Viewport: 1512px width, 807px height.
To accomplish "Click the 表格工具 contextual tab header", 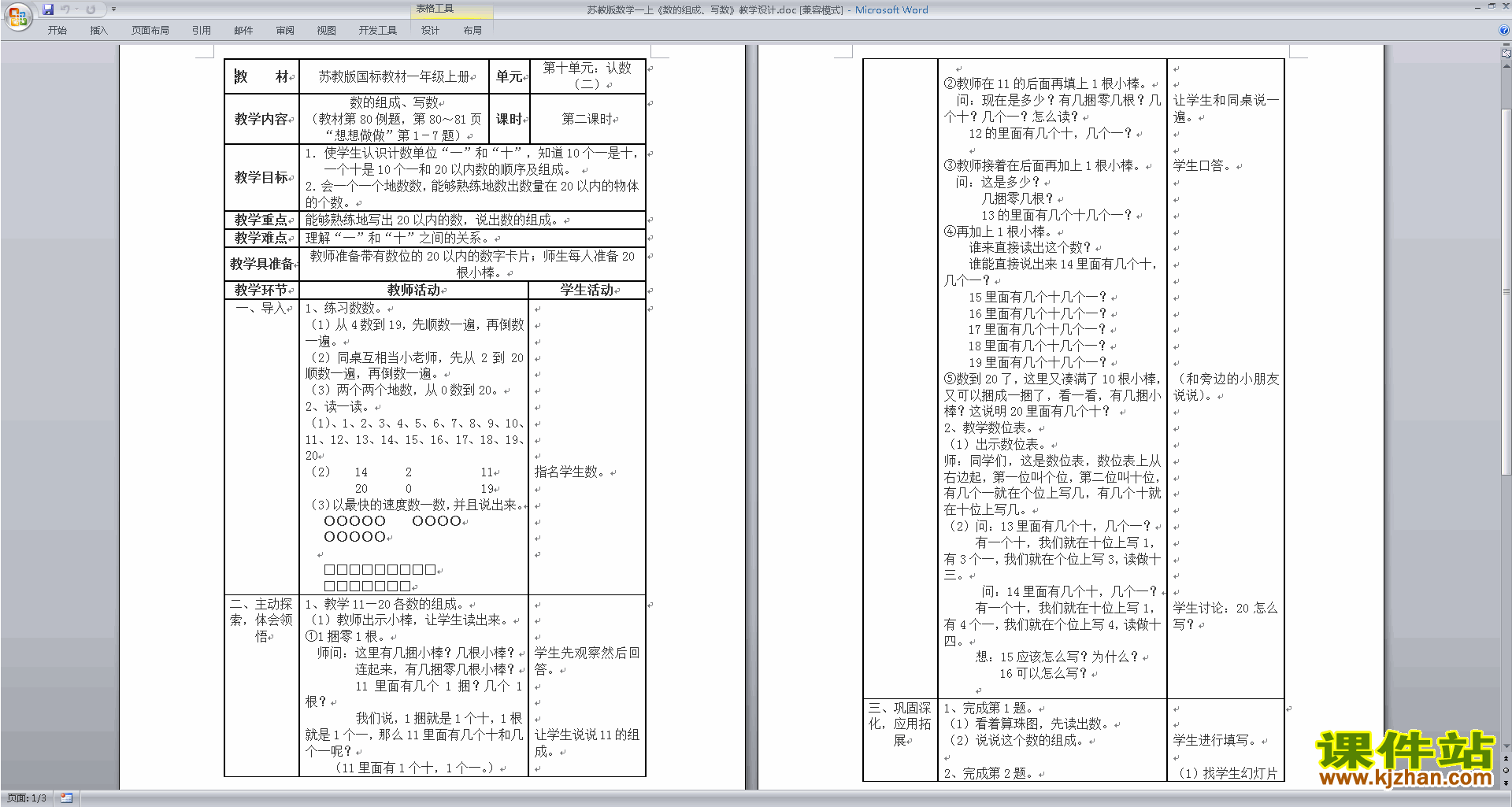I will (x=451, y=9).
